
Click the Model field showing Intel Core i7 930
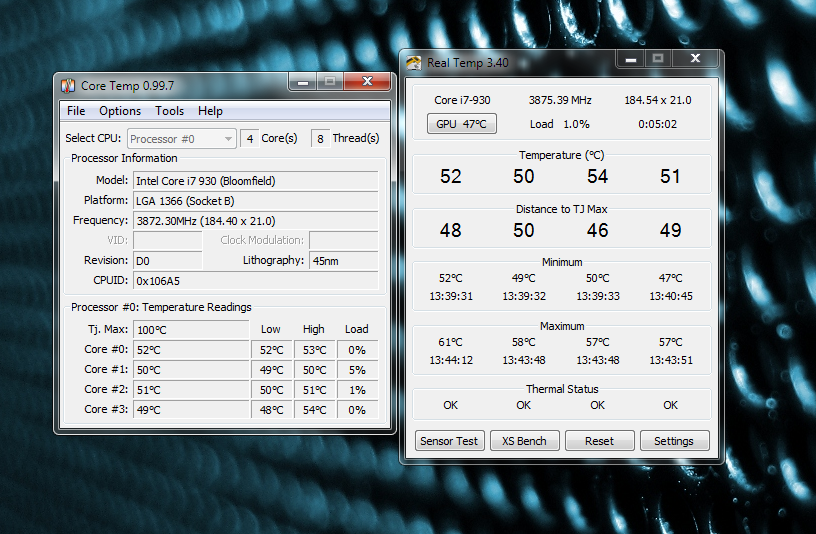(x=256, y=181)
